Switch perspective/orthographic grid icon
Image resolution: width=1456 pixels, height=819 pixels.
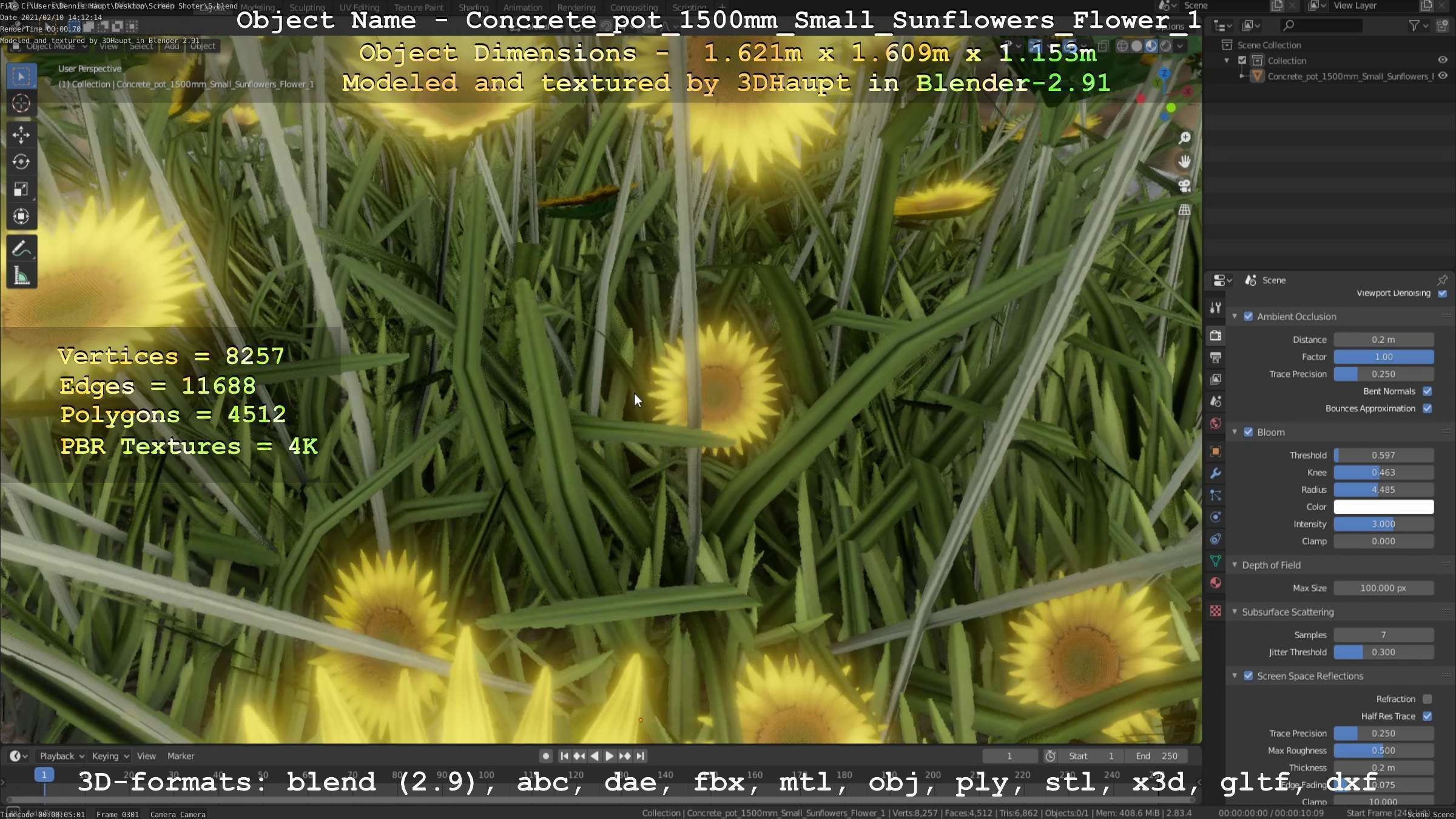pos(1184,210)
